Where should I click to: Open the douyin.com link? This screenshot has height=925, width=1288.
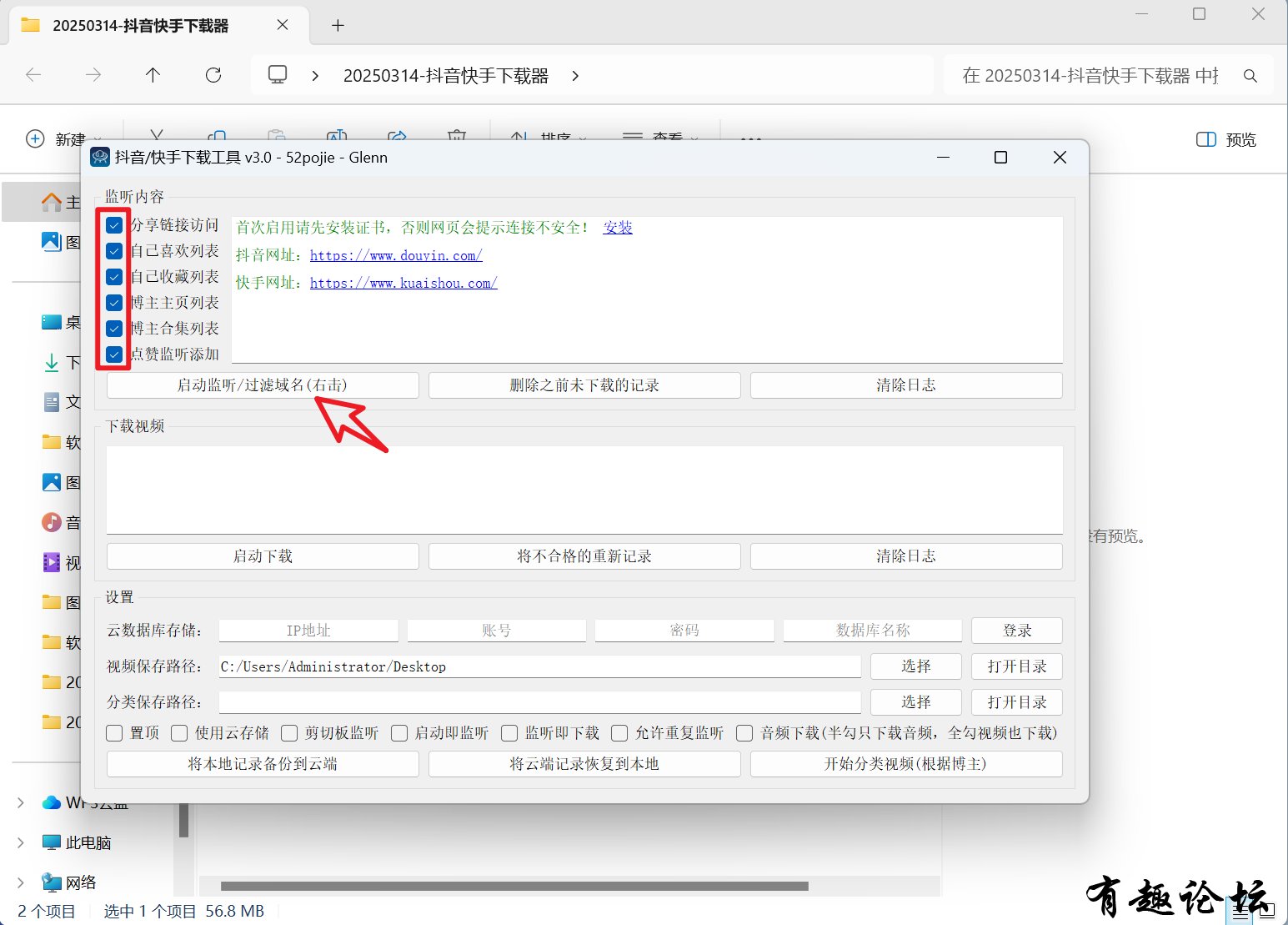(396, 255)
